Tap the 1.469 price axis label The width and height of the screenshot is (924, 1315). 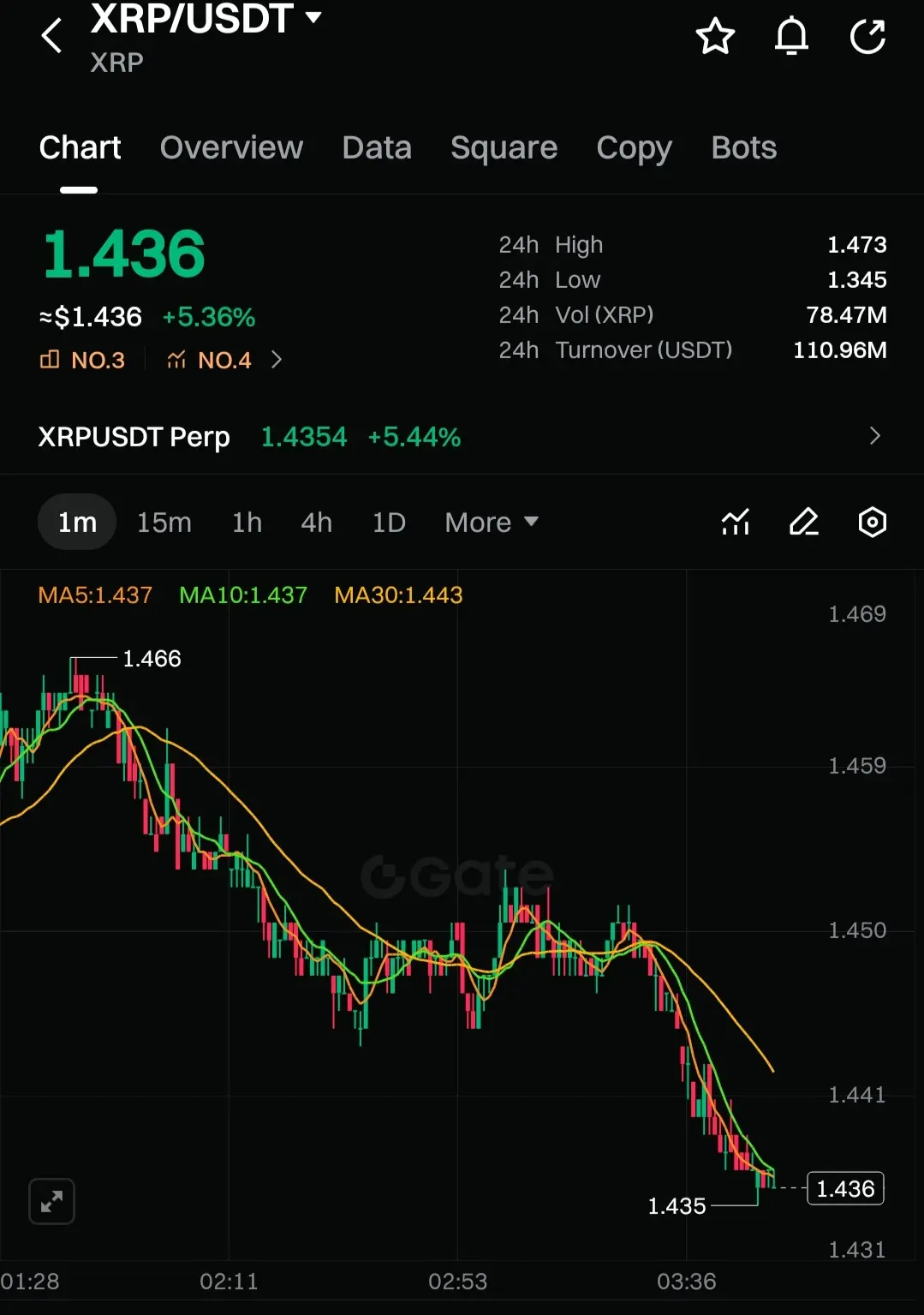856,614
